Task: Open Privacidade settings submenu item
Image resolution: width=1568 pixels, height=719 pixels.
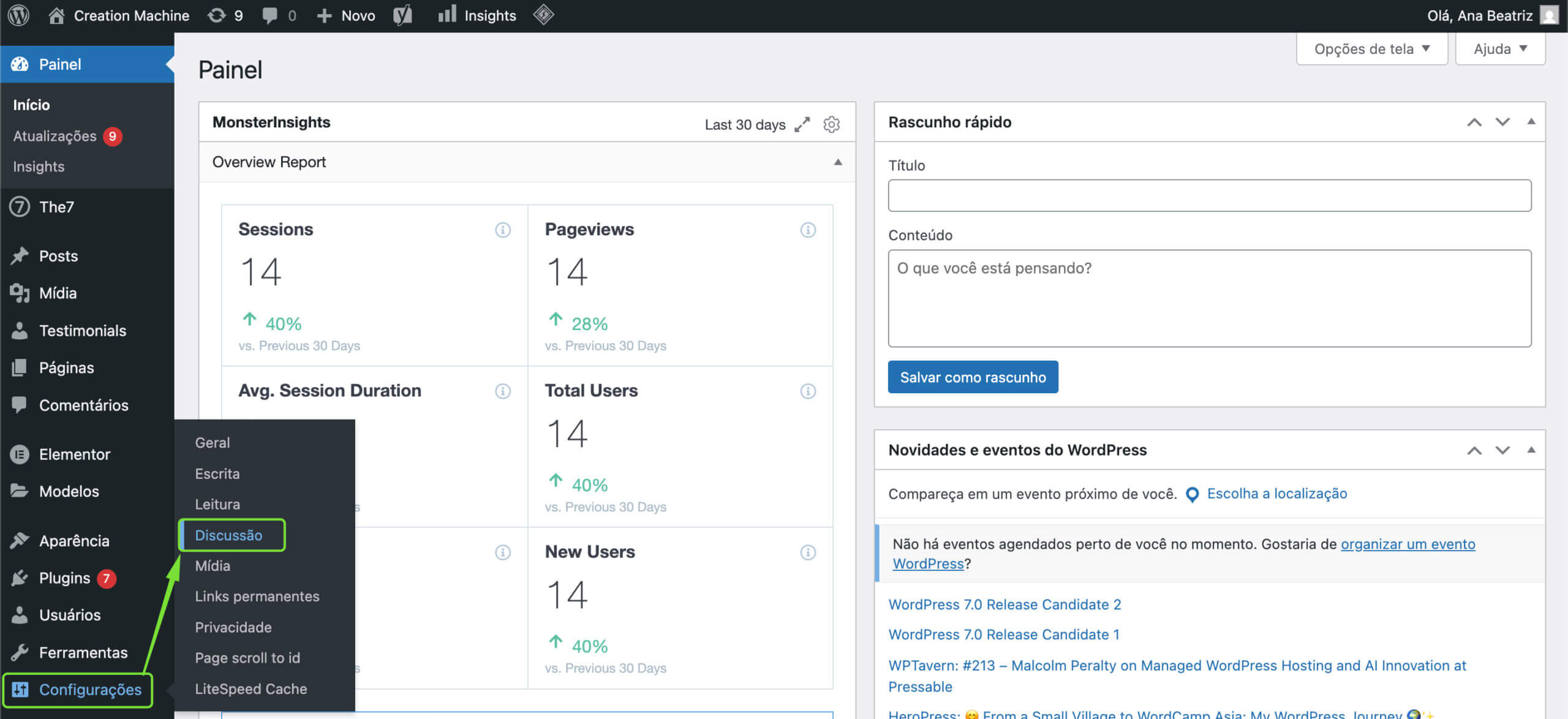Action: click(233, 627)
